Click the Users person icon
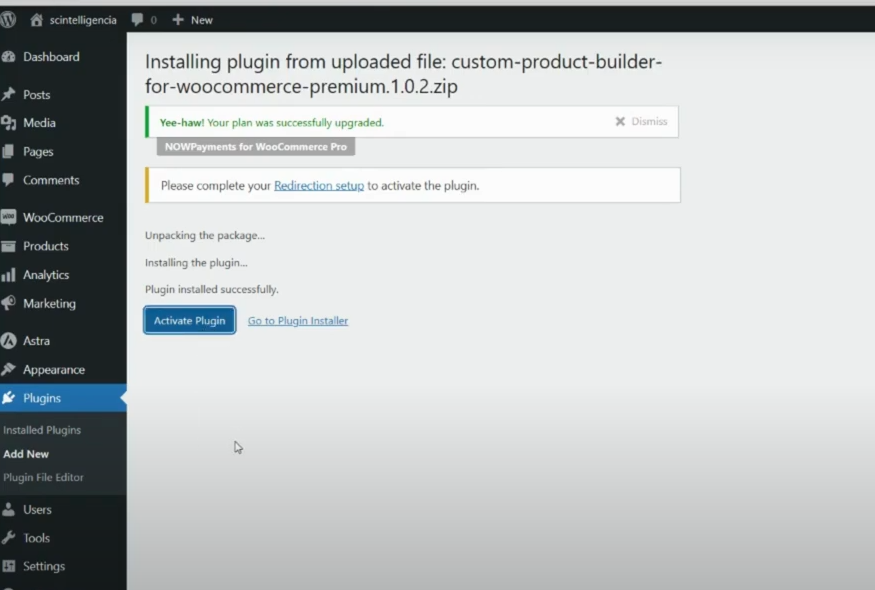Image resolution: width=875 pixels, height=590 pixels. point(8,509)
